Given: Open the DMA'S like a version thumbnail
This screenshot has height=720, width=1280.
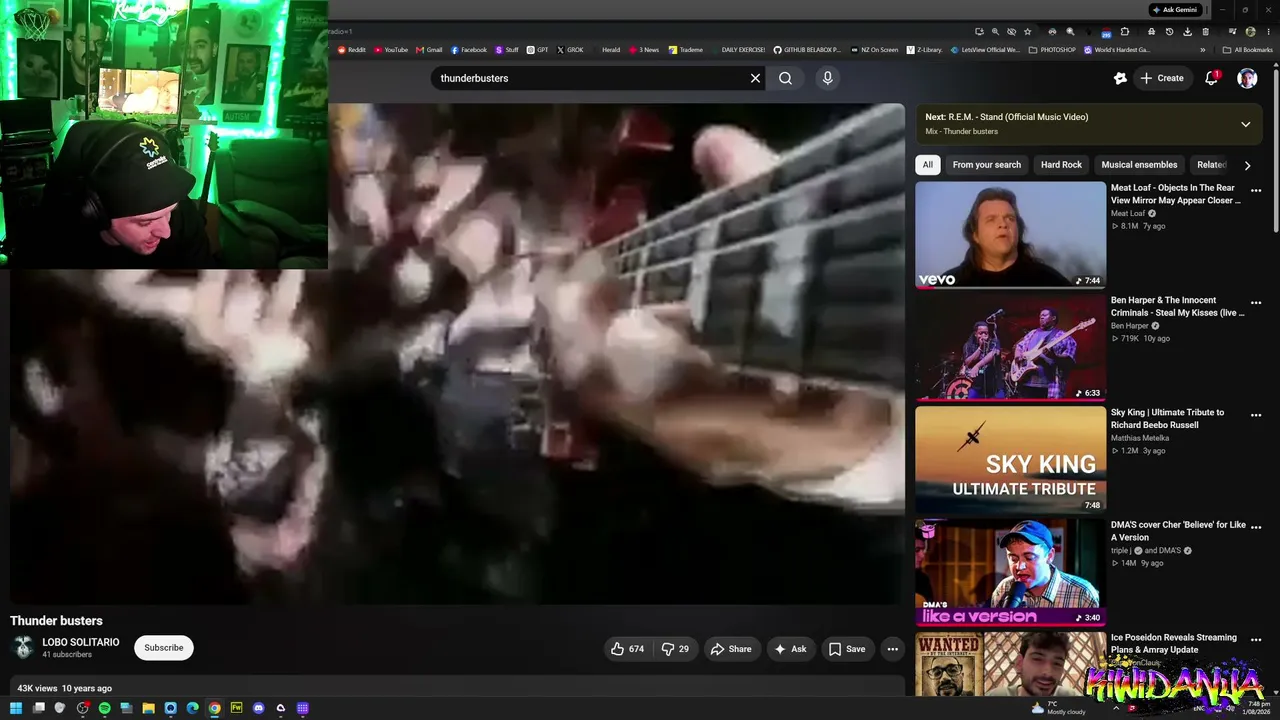Looking at the screenshot, I should tap(1010, 572).
